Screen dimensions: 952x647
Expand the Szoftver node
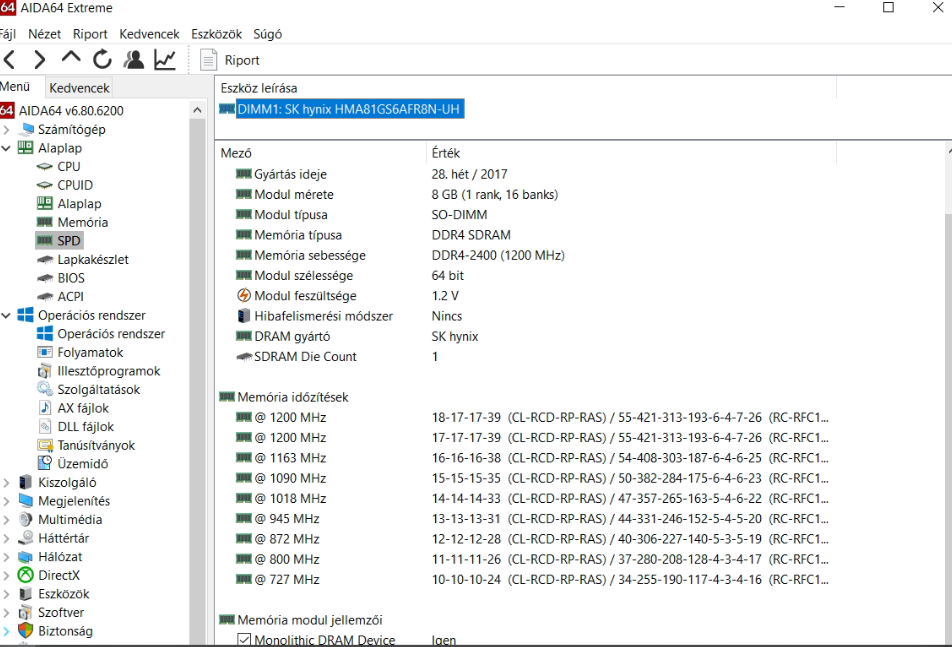7,612
